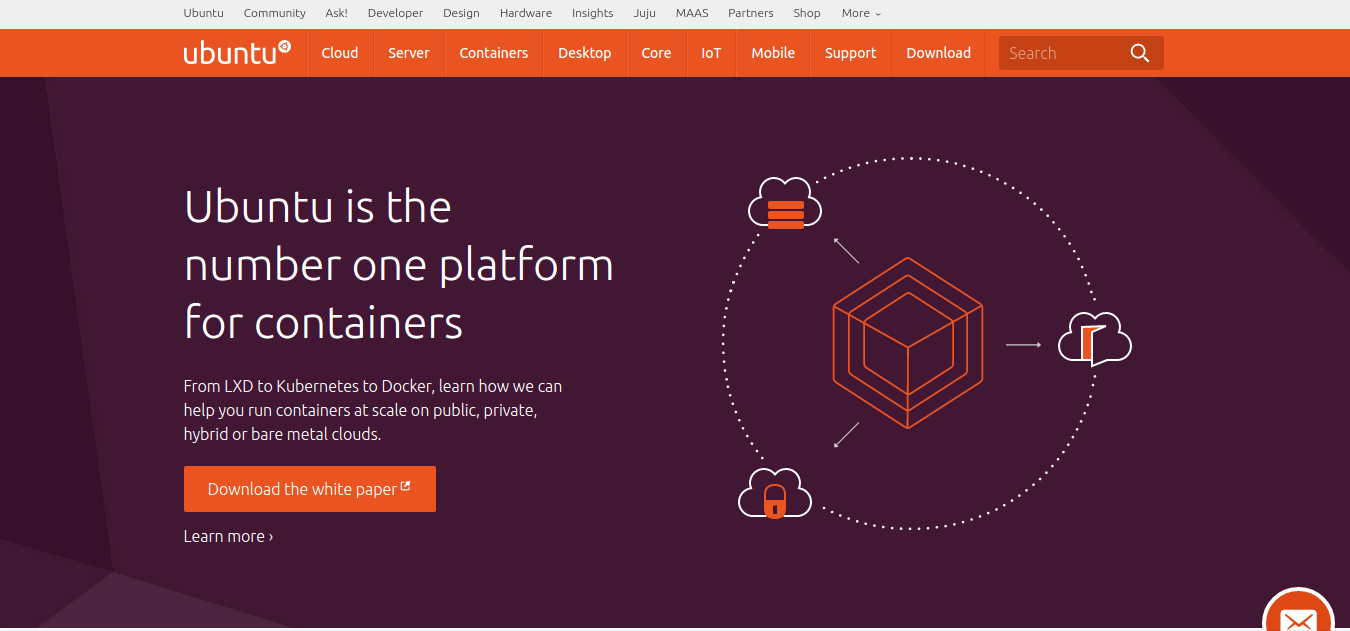Screen dimensions: 1350x631
Task: Open the Developer link
Action: tap(395, 13)
